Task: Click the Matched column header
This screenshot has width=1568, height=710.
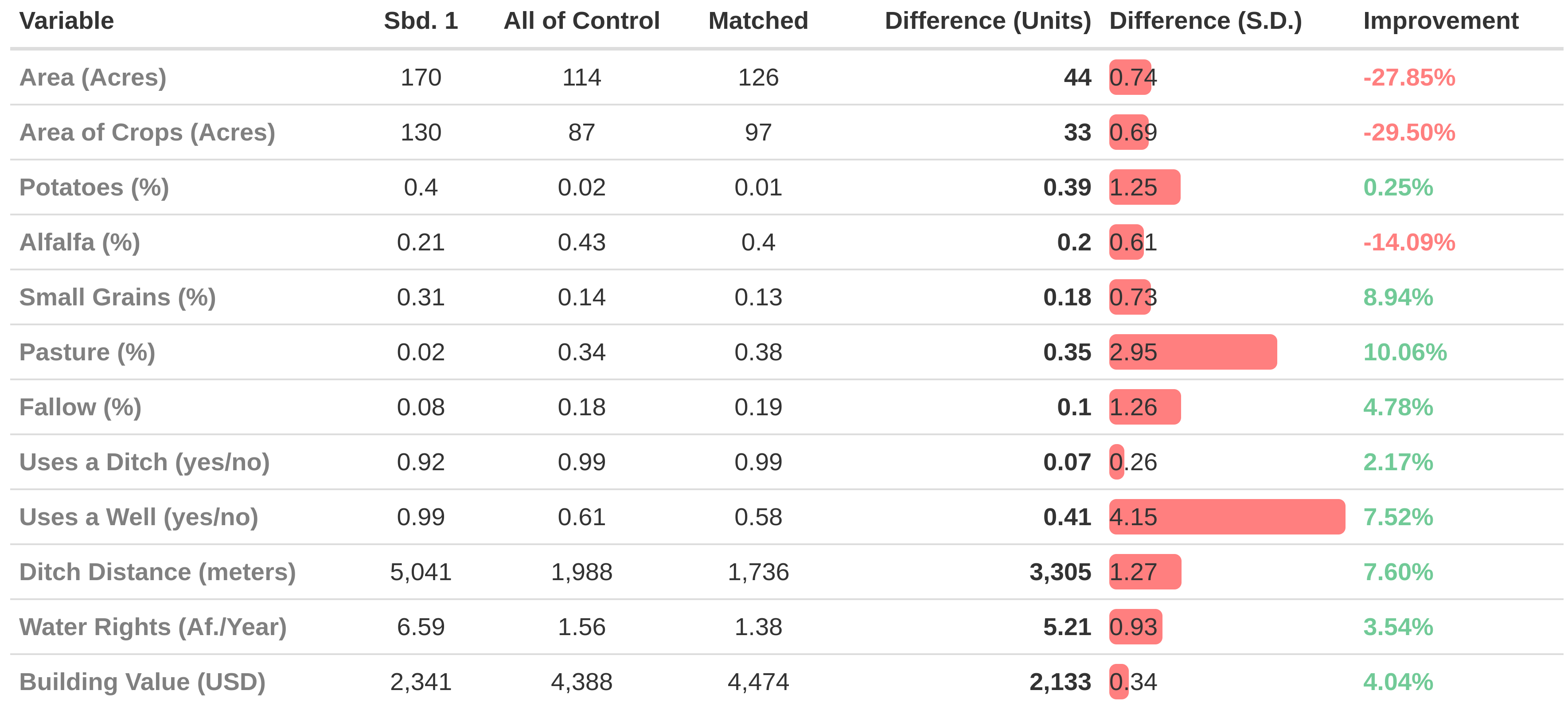Action: 758,21
